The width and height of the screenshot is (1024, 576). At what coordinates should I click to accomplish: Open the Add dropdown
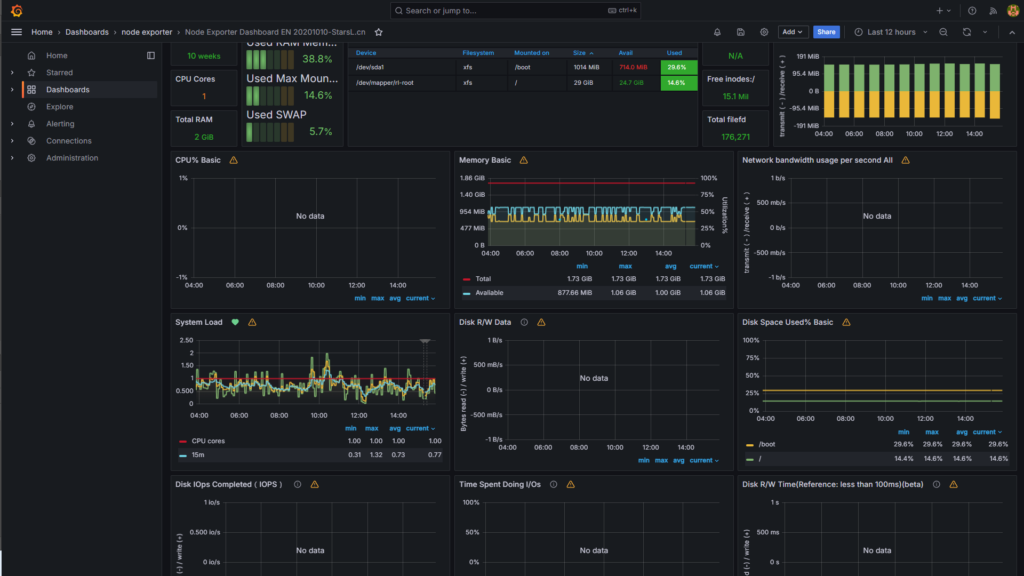(793, 32)
